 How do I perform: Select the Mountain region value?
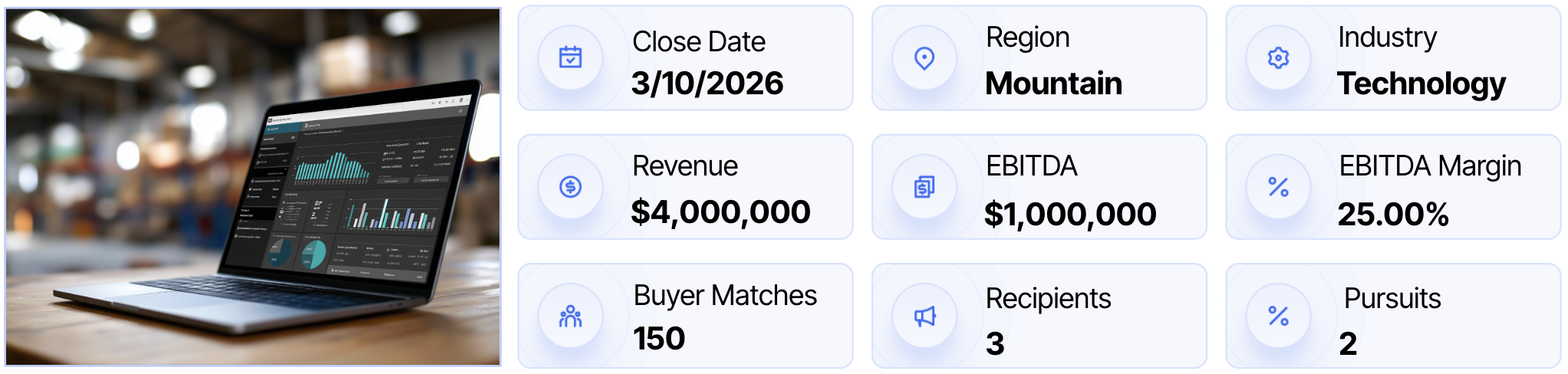pyautogui.click(x=1053, y=84)
